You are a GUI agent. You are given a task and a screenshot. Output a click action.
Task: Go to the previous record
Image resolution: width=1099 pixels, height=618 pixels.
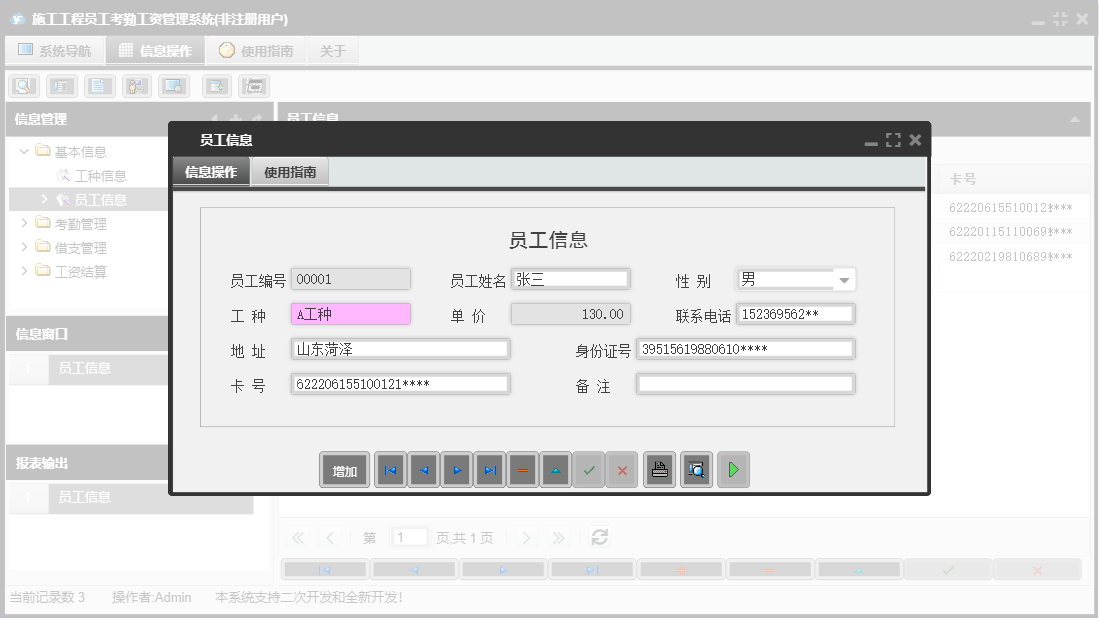[423, 469]
